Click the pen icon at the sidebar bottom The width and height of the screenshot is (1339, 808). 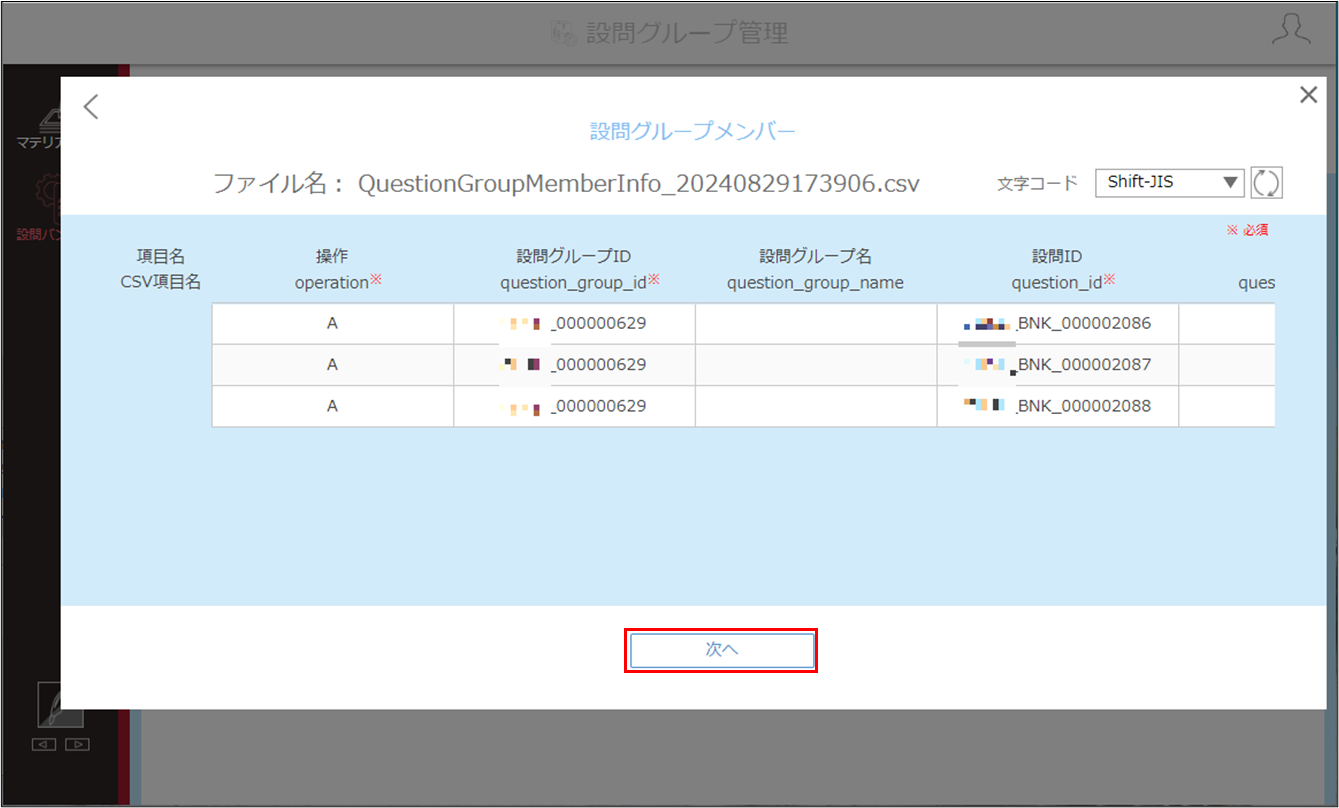[x=60, y=705]
